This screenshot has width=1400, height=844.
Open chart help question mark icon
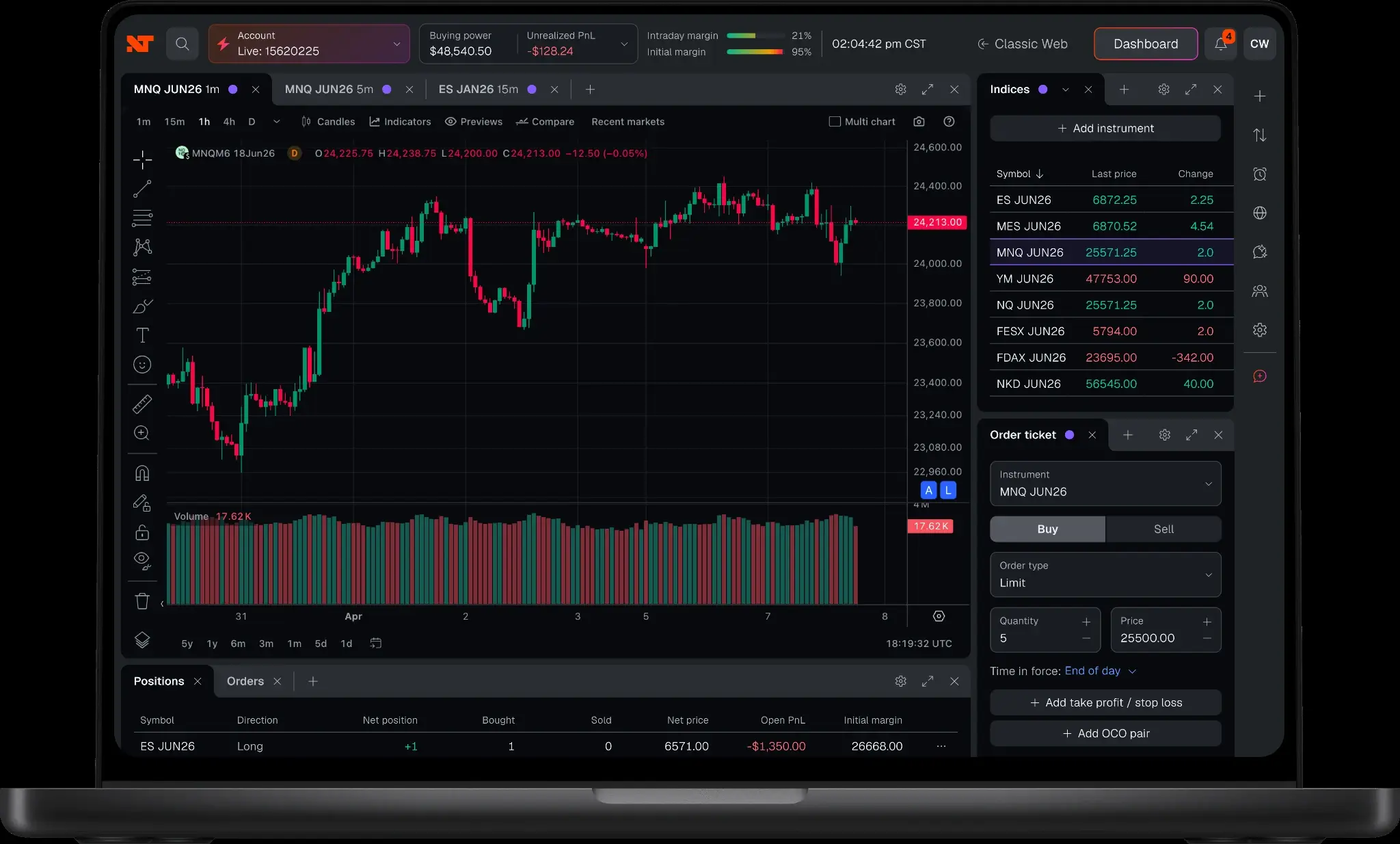[949, 122]
